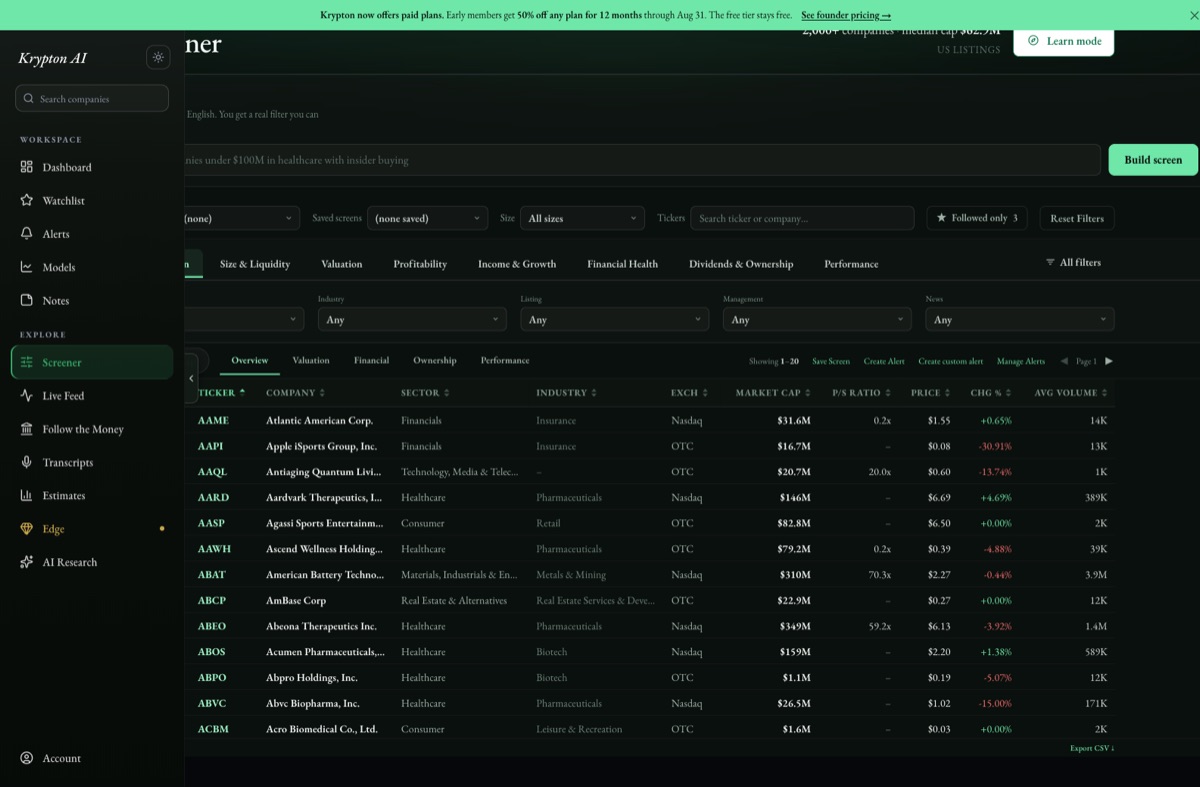Screen dimensions: 1200x787
Task: Open the dropdown showing (none)
Action: pyautogui.click(x=242, y=218)
